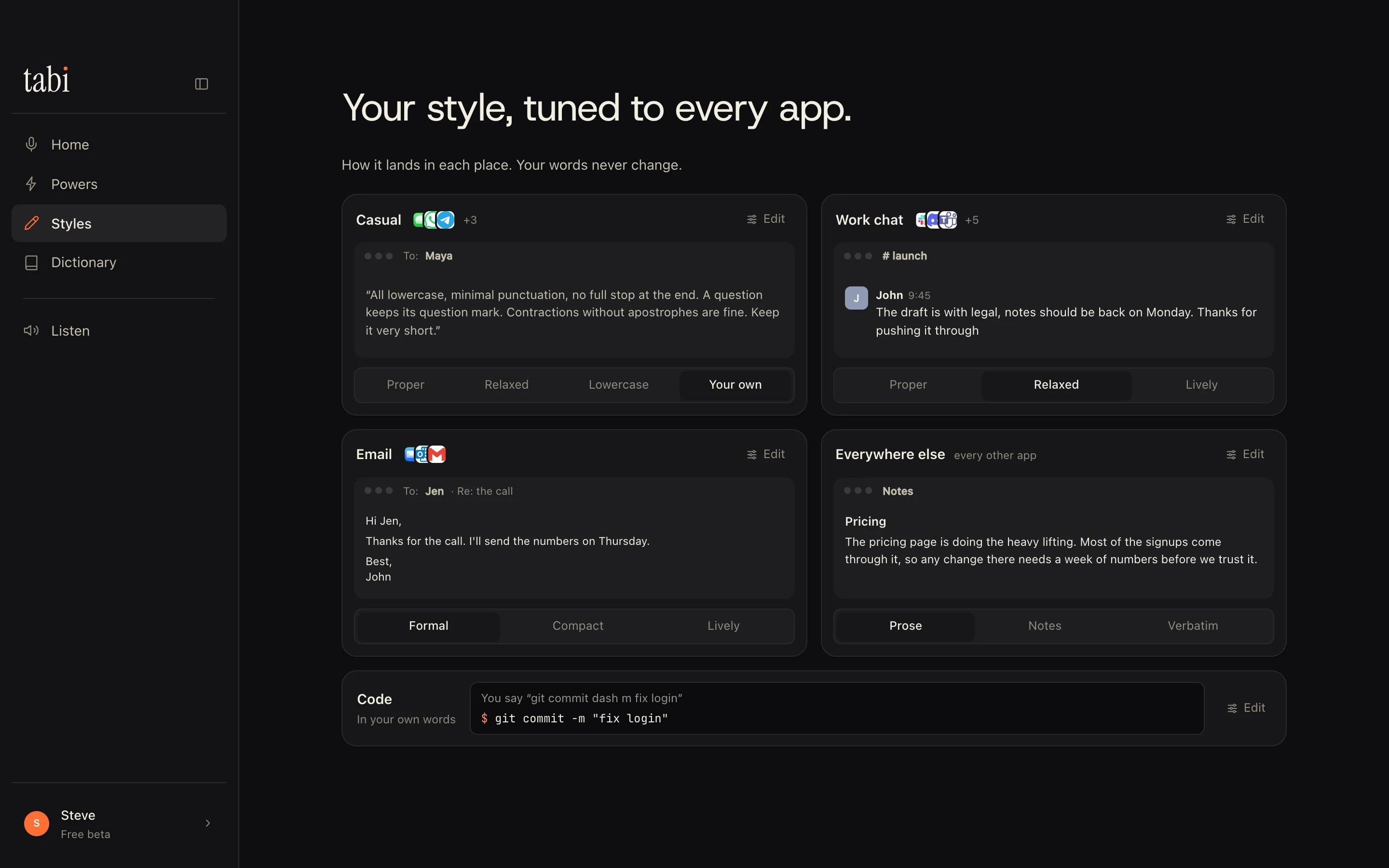Select the Lowercase style for Casual
This screenshot has height=868, width=1389.
coord(618,385)
